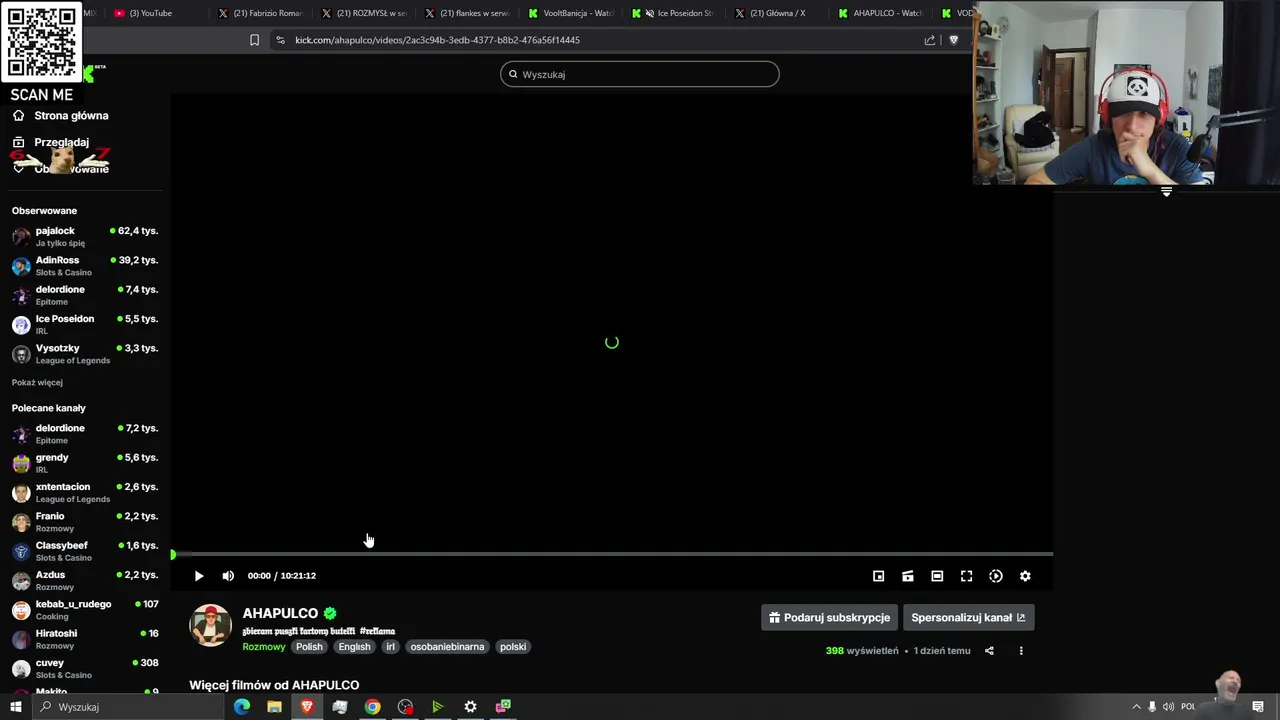Click the AHAPULCO channel name

[280, 613]
